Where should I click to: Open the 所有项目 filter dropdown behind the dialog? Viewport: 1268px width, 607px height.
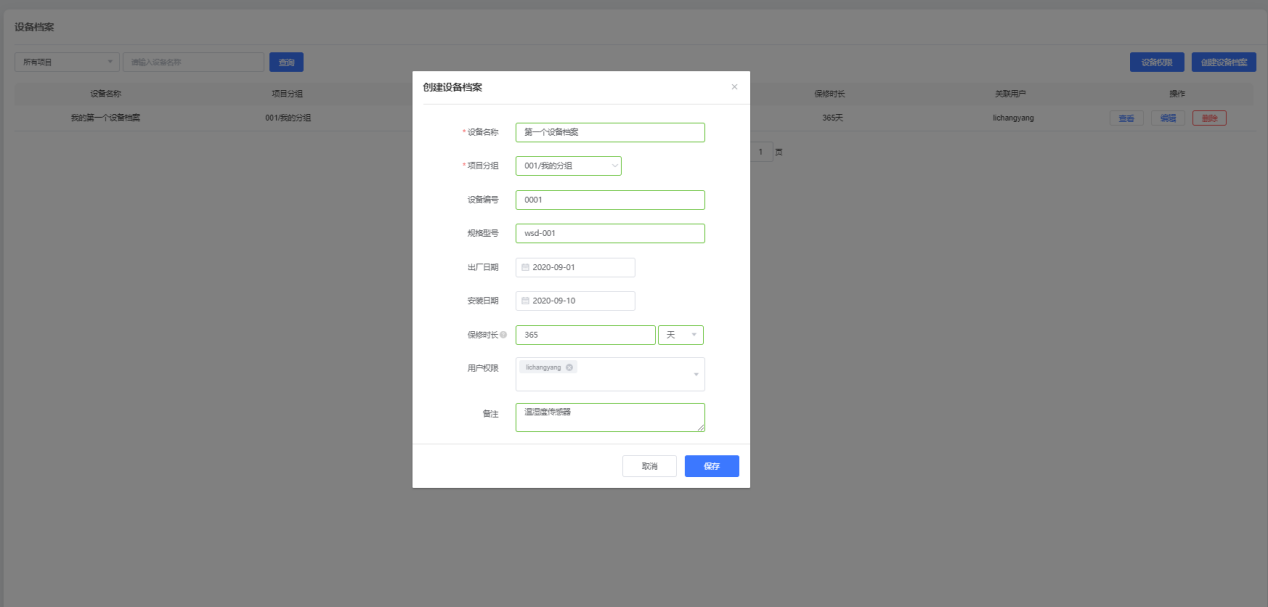pos(66,62)
